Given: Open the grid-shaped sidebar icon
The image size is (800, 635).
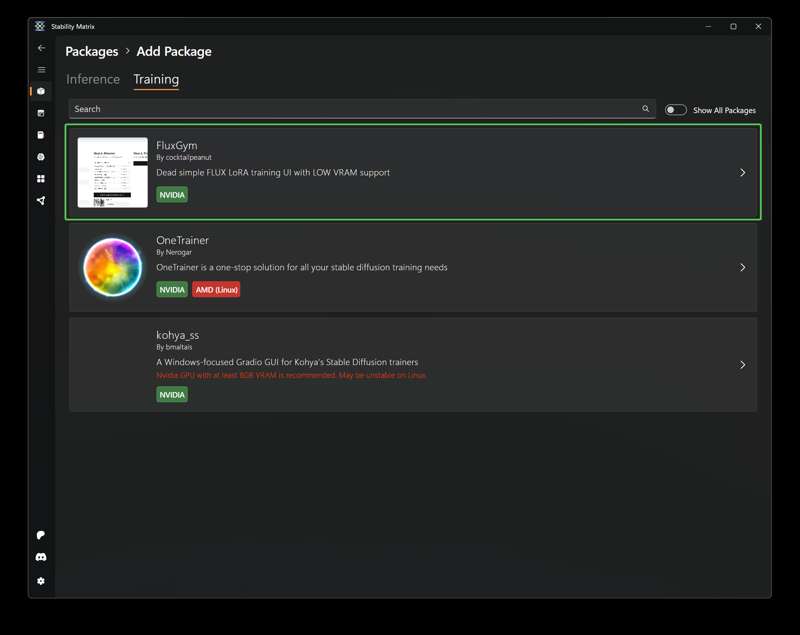Looking at the screenshot, I should coord(41,179).
